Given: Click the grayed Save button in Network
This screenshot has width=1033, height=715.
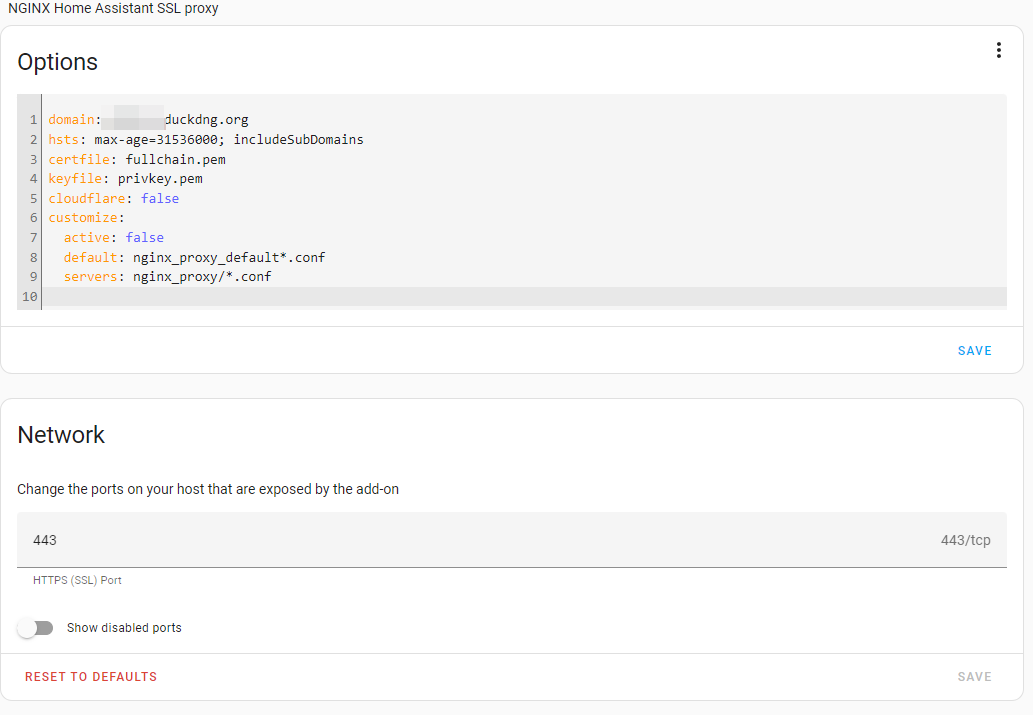Looking at the screenshot, I should click(x=974, y=677).
